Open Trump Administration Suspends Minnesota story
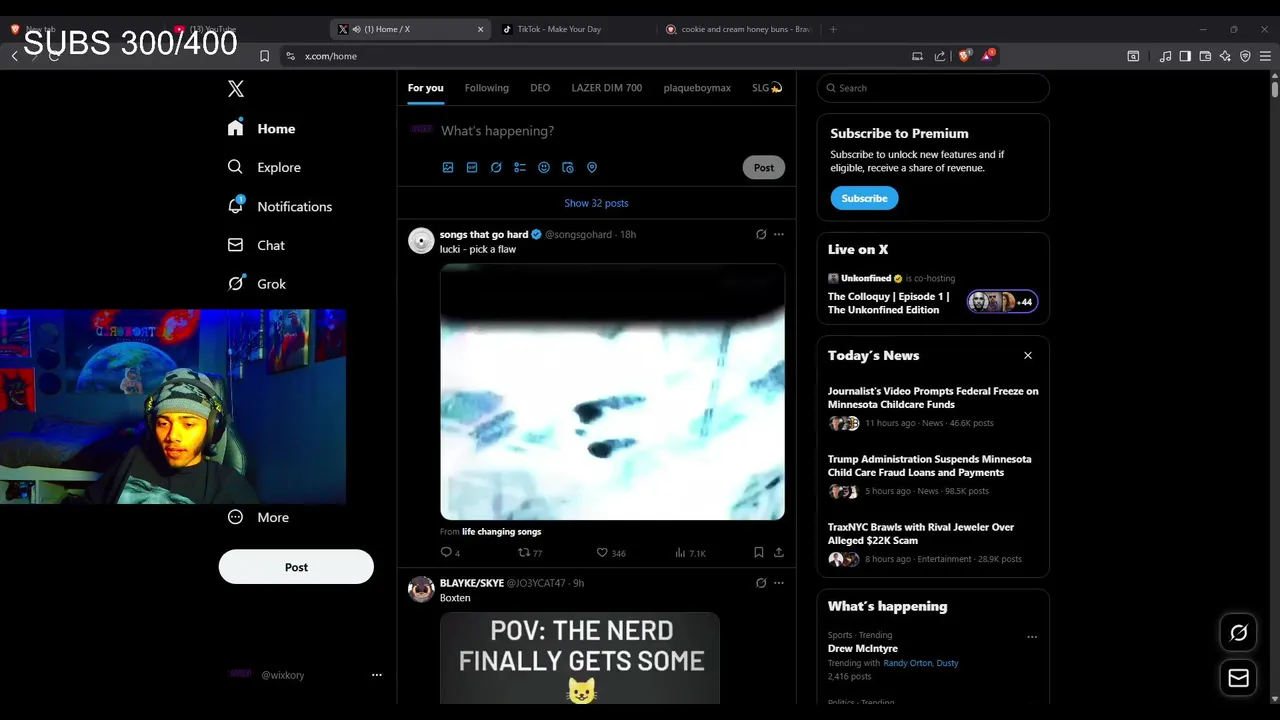1280x720 pixels. coord(930,466)
